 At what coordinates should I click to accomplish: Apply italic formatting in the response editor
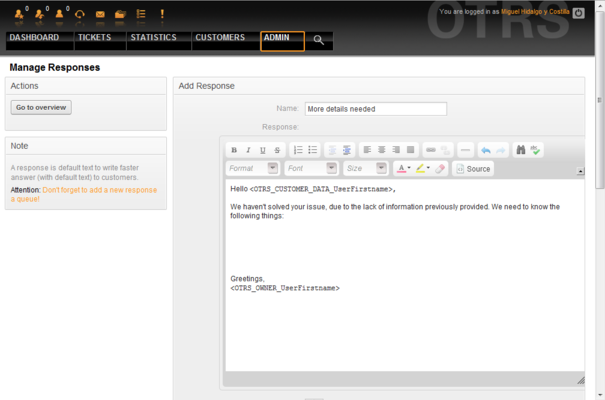[248, 150]
